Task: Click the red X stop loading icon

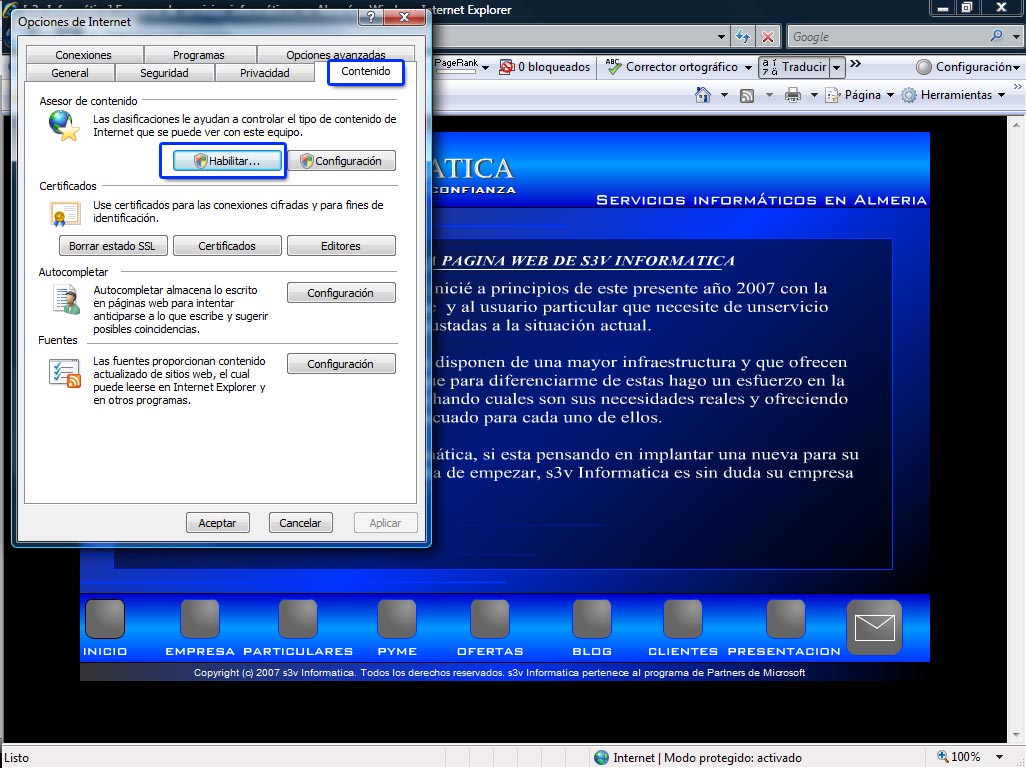Action: (768, 37)
